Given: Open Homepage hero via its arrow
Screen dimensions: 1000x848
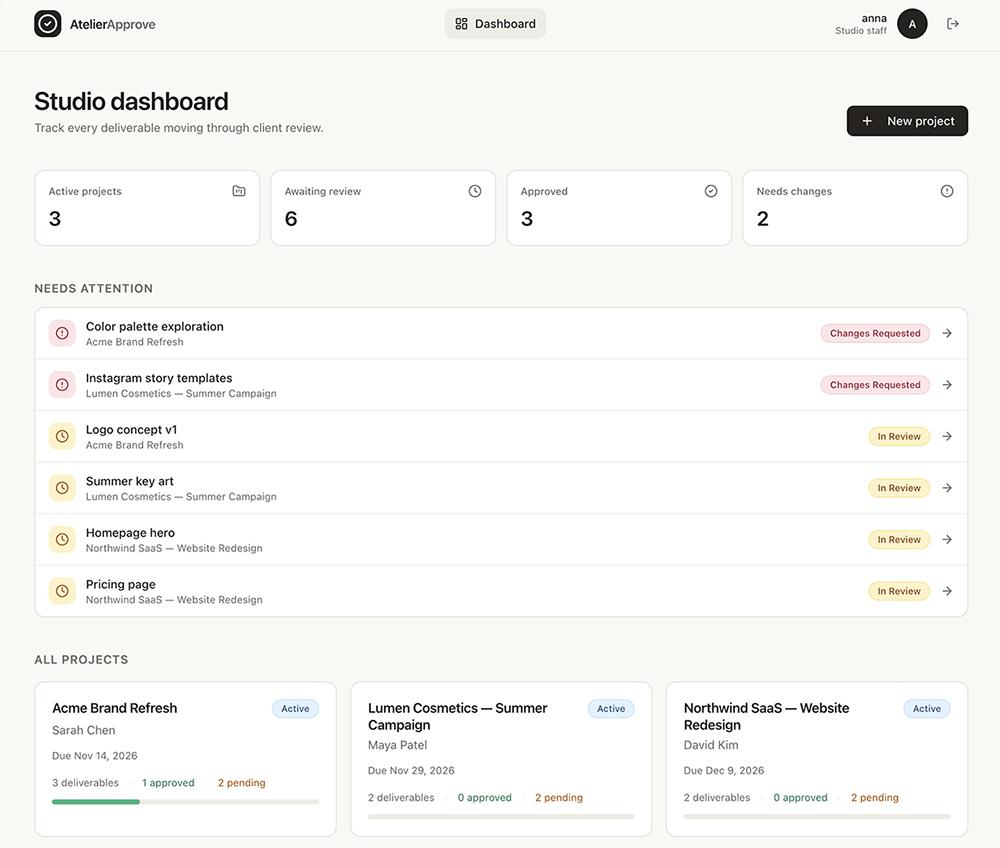Looking at the screenshot, I should coord(947,539).
